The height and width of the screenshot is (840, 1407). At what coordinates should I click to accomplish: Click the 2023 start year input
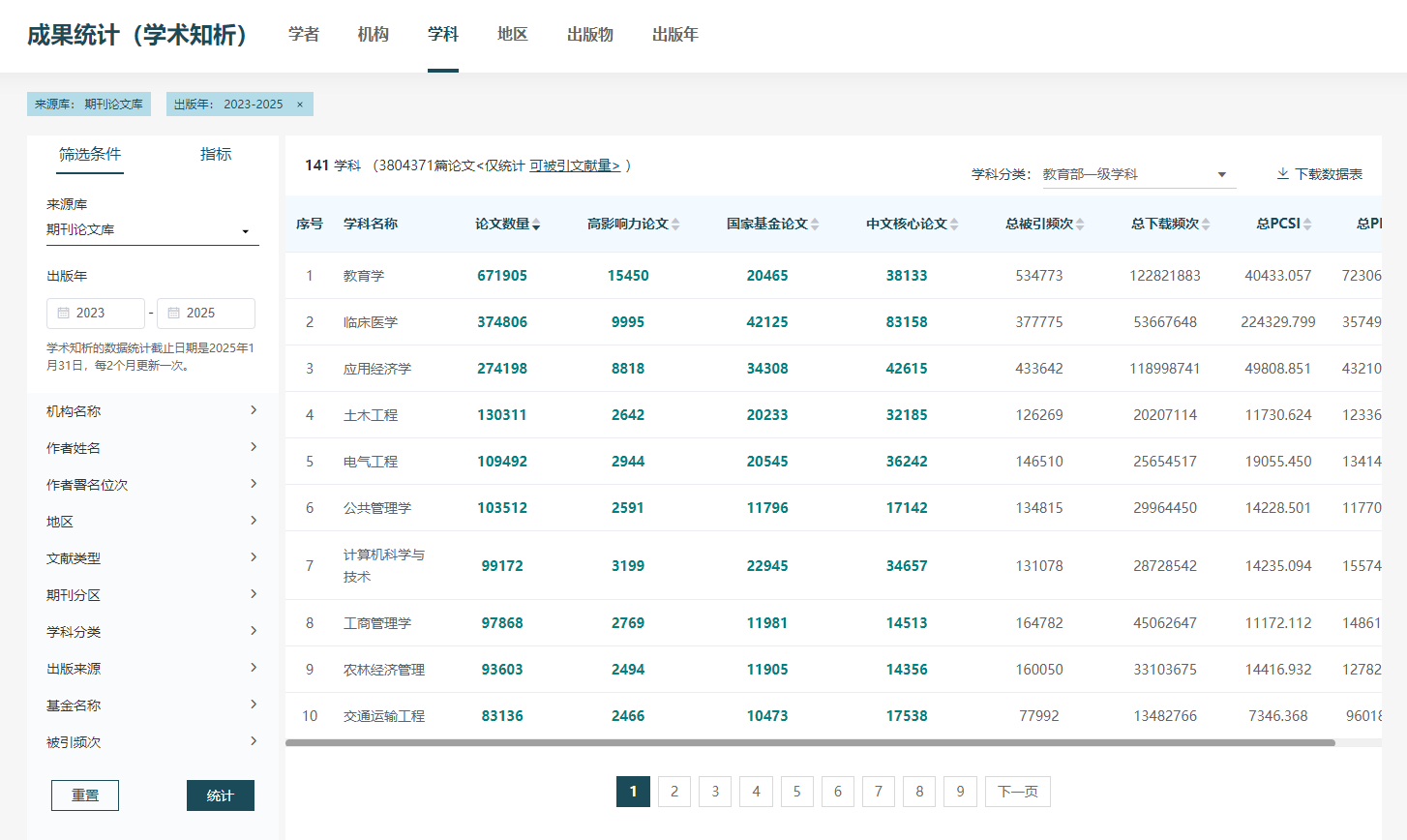[x=96, y=314]
